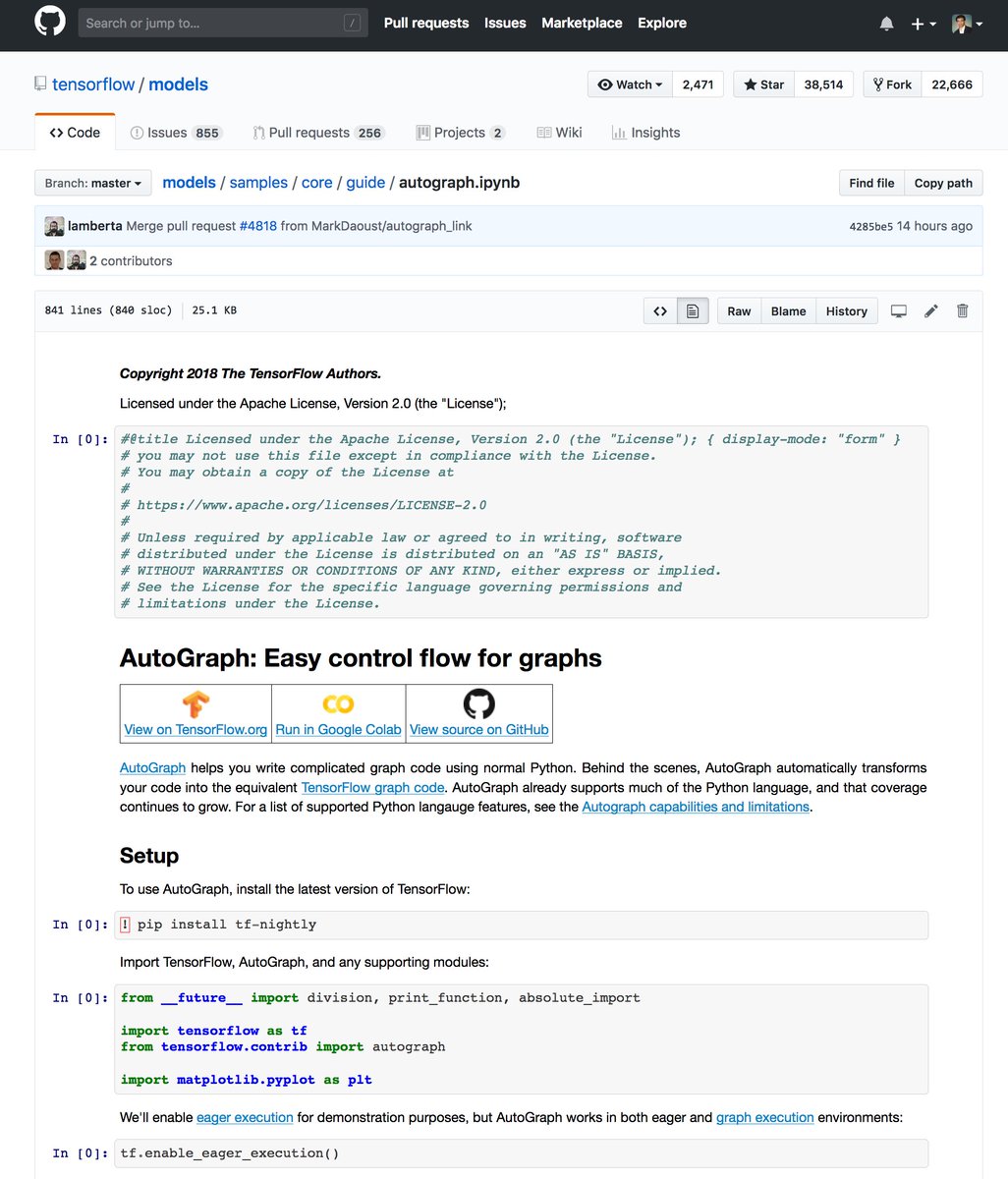Go to core breadcrumb folder

pyautogui.click(x=316, y=183)
